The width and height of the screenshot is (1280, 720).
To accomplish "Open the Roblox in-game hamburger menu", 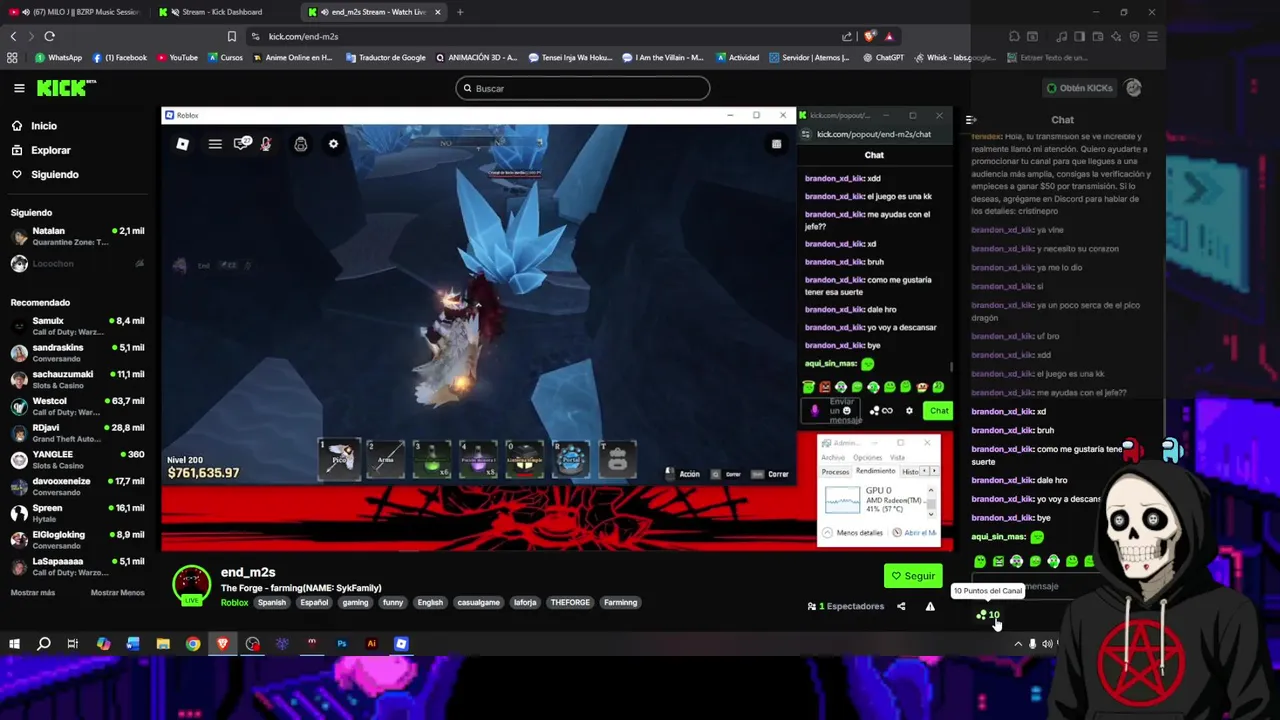I will coord(215,144).
